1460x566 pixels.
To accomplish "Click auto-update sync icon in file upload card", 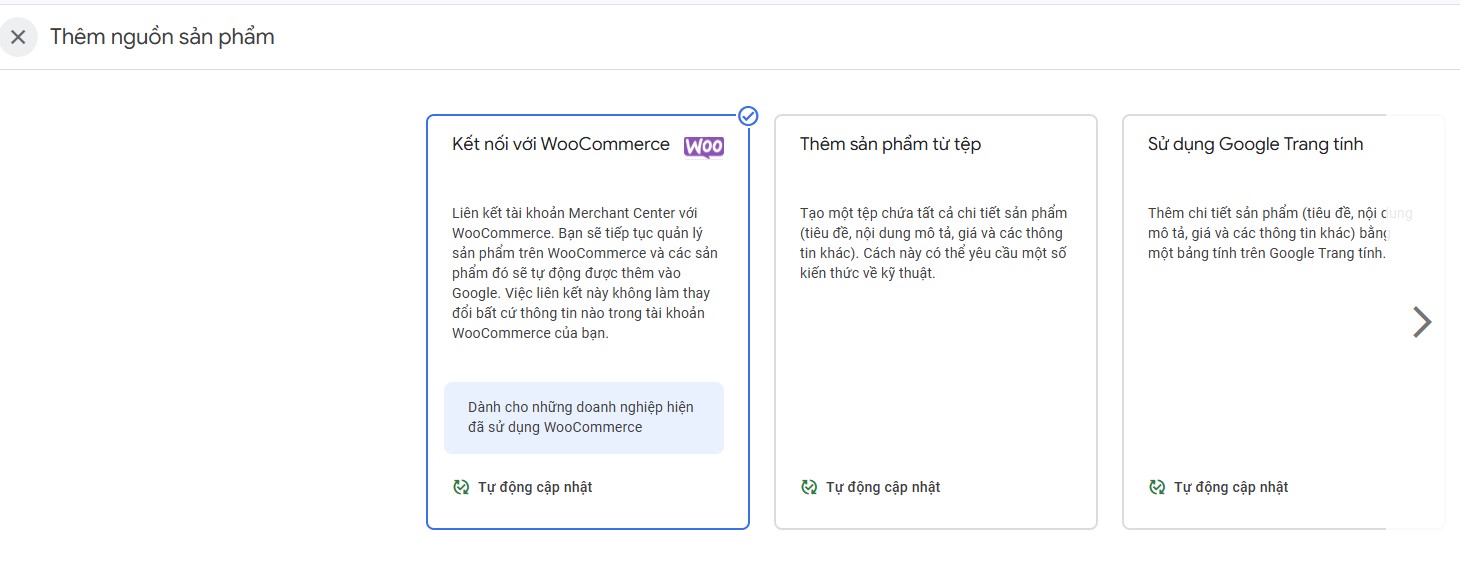I will [809, 487].
